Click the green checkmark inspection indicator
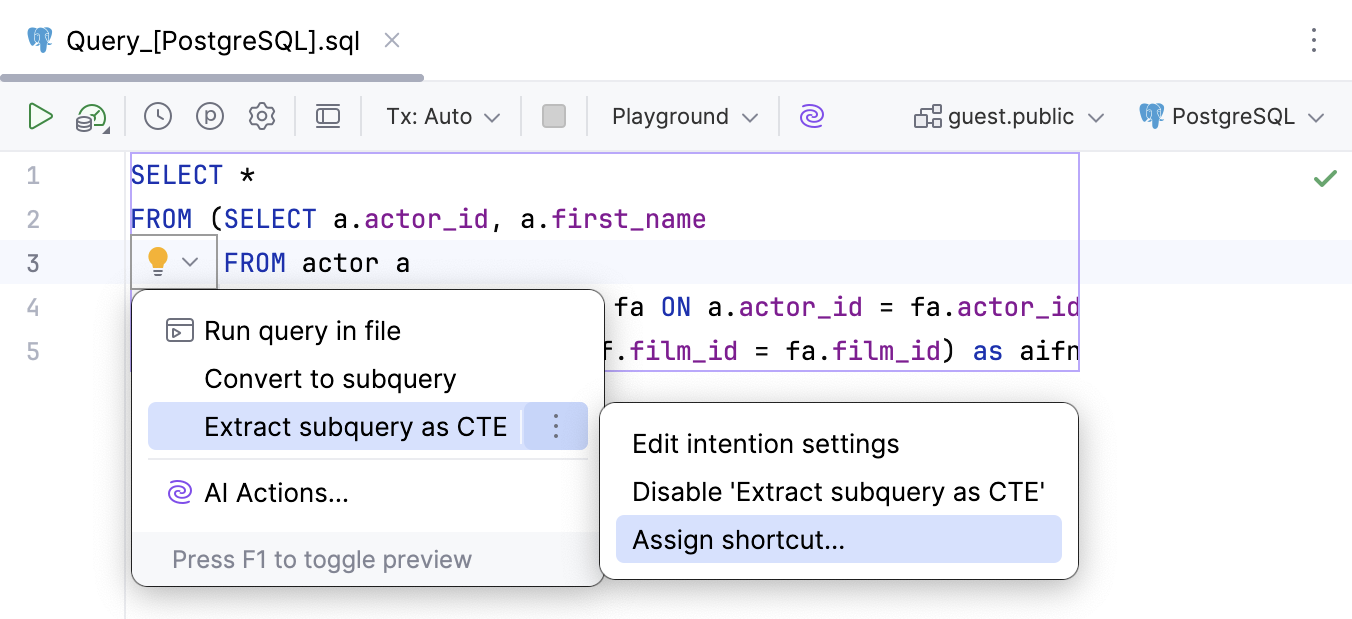Image resolution: width=1352 pixels, height=619 pixels. [1326, 178]
